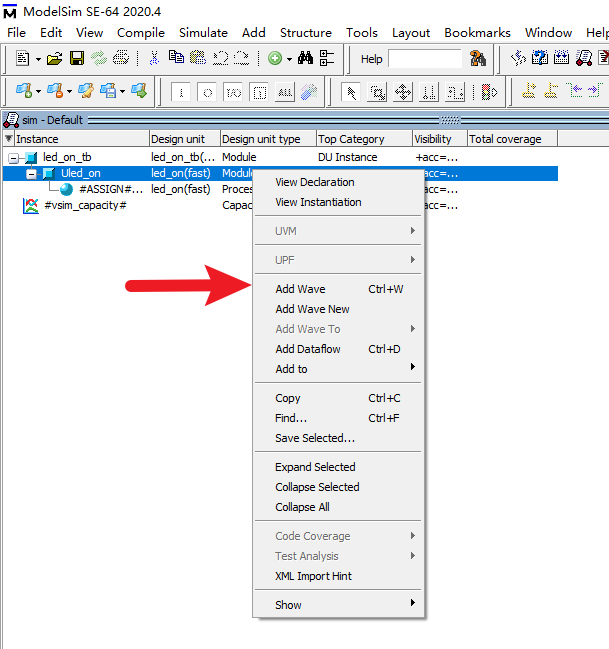Toggle the Inputs filter button (I)
Screen dimensions: 609x649
pyautogui.click(x=181, y=92)
